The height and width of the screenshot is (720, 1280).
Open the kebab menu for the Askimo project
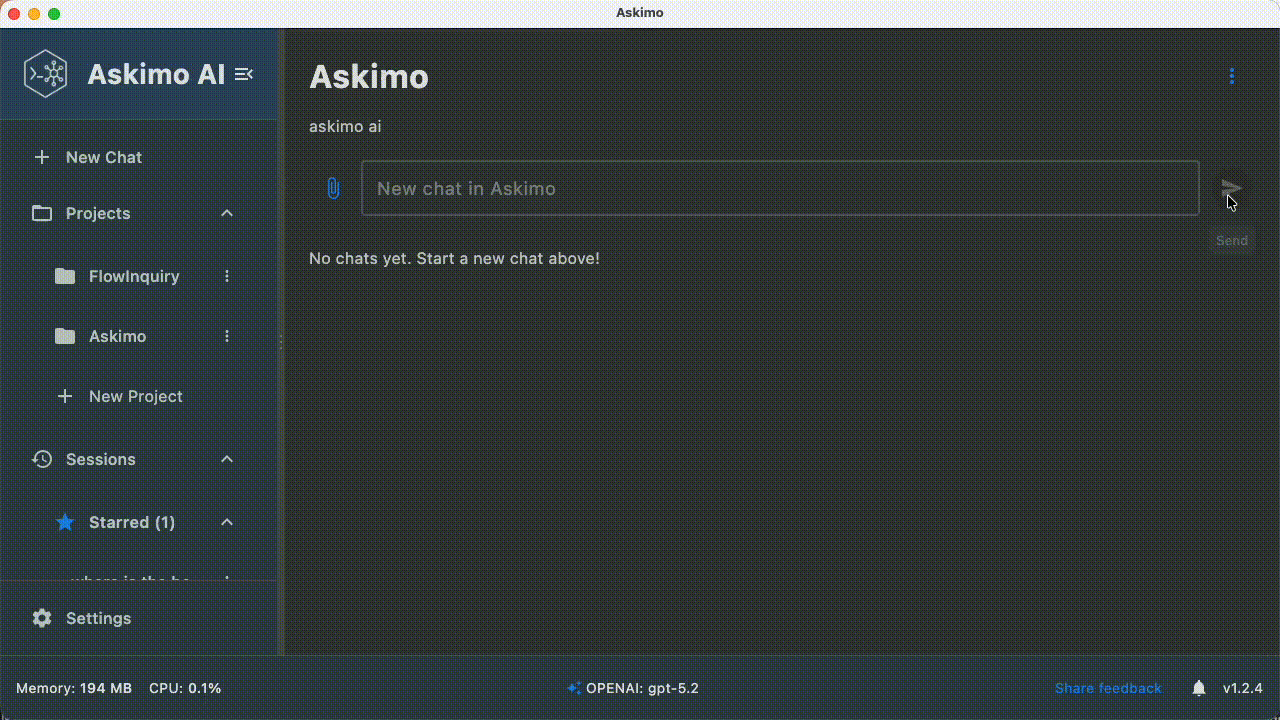[226, 336]
